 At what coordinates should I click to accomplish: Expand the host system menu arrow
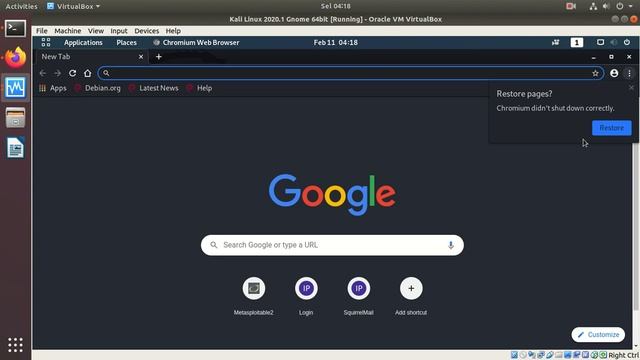pos(631,7)
